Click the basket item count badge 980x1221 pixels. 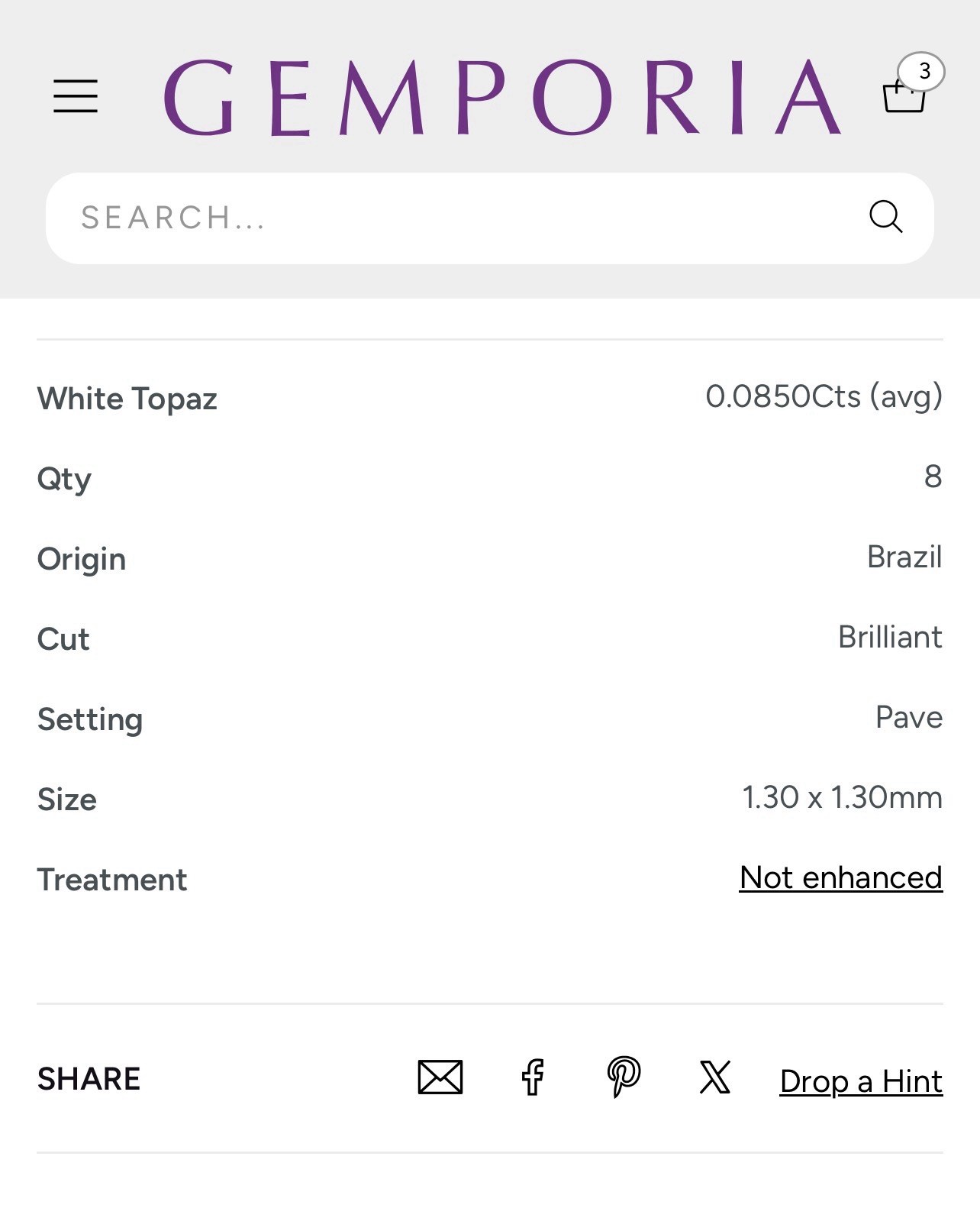pyautogui.click(x=922, y=72)
